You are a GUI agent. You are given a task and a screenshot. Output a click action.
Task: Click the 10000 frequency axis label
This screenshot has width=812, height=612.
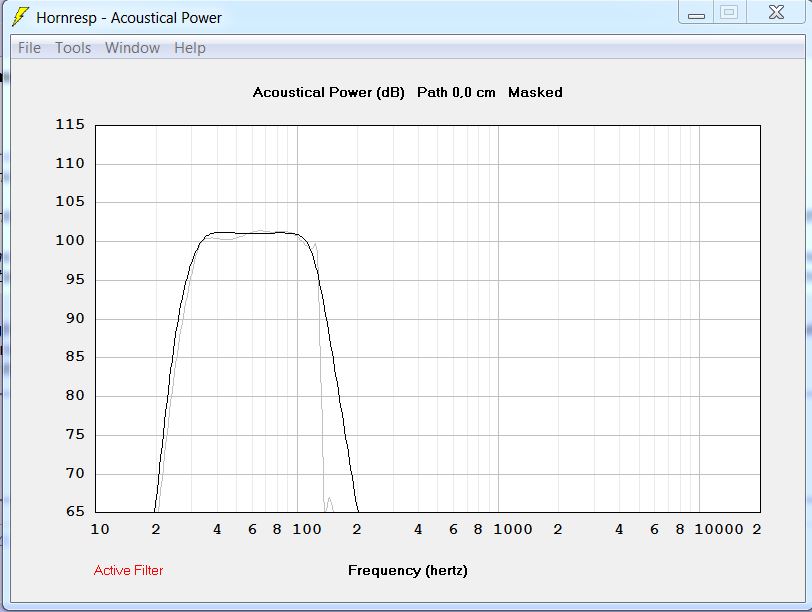[x=719, y=530]
